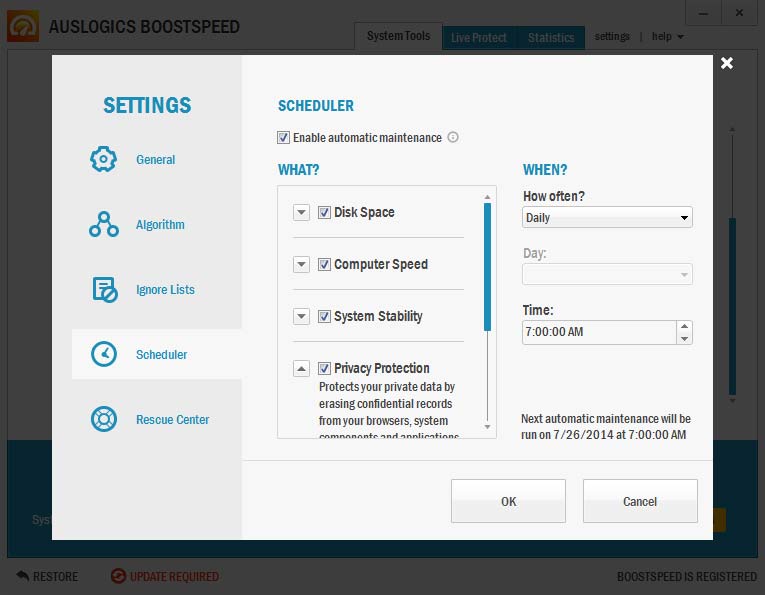Open the Algorithm settings section
765x595 pixels.
pos(160,224)
